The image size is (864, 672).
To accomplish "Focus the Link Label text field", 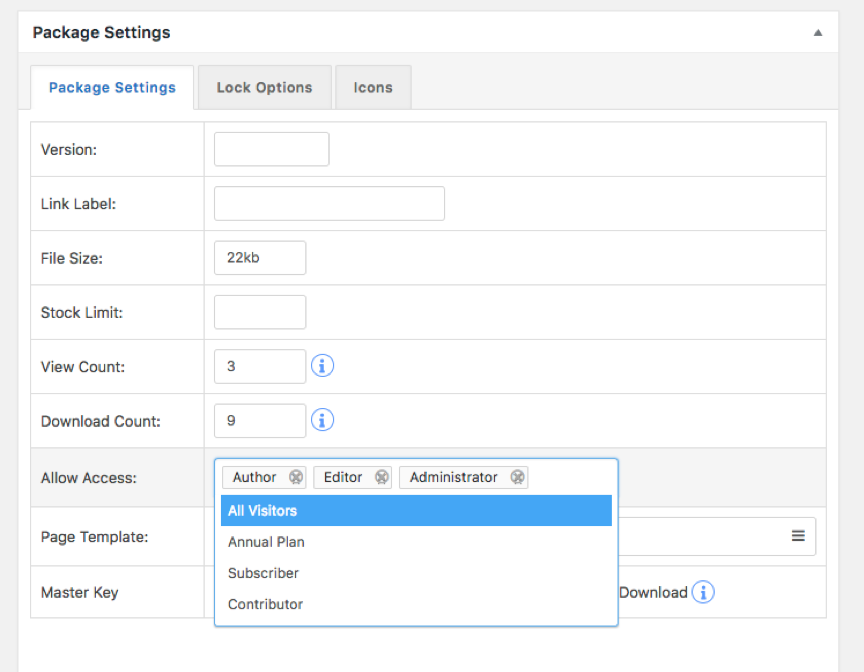I will point(329,203).
